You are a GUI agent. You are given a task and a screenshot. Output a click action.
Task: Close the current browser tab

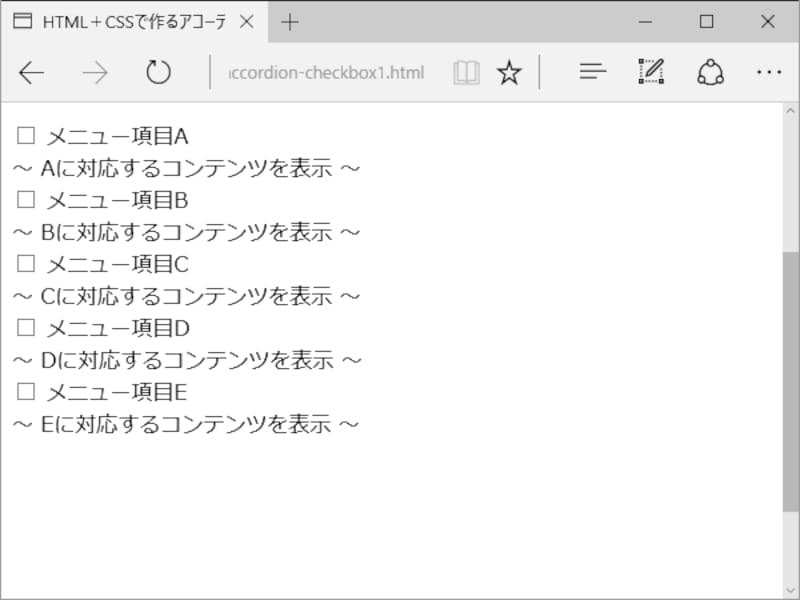tap(247, 22)
